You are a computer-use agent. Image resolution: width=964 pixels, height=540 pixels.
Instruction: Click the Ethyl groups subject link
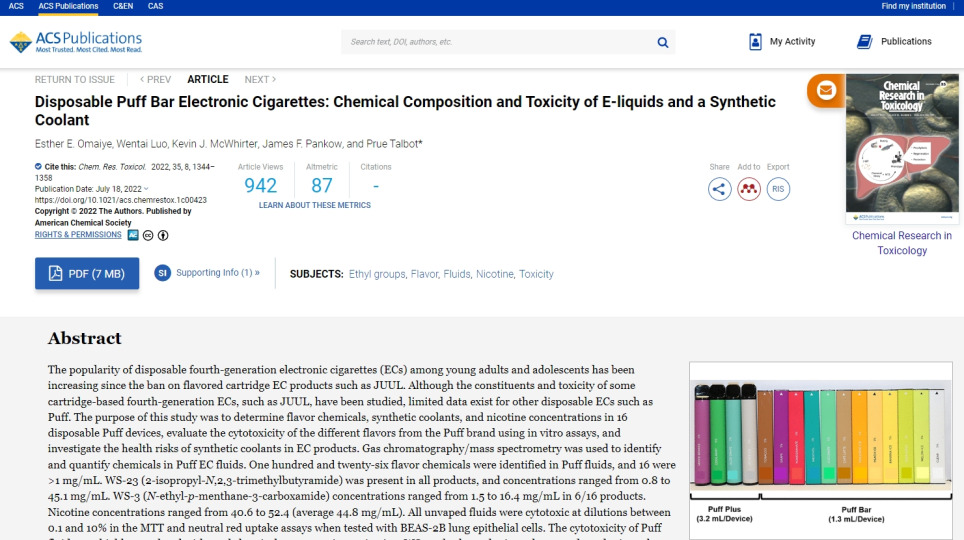pyautogui.click(x=377, y=274)
